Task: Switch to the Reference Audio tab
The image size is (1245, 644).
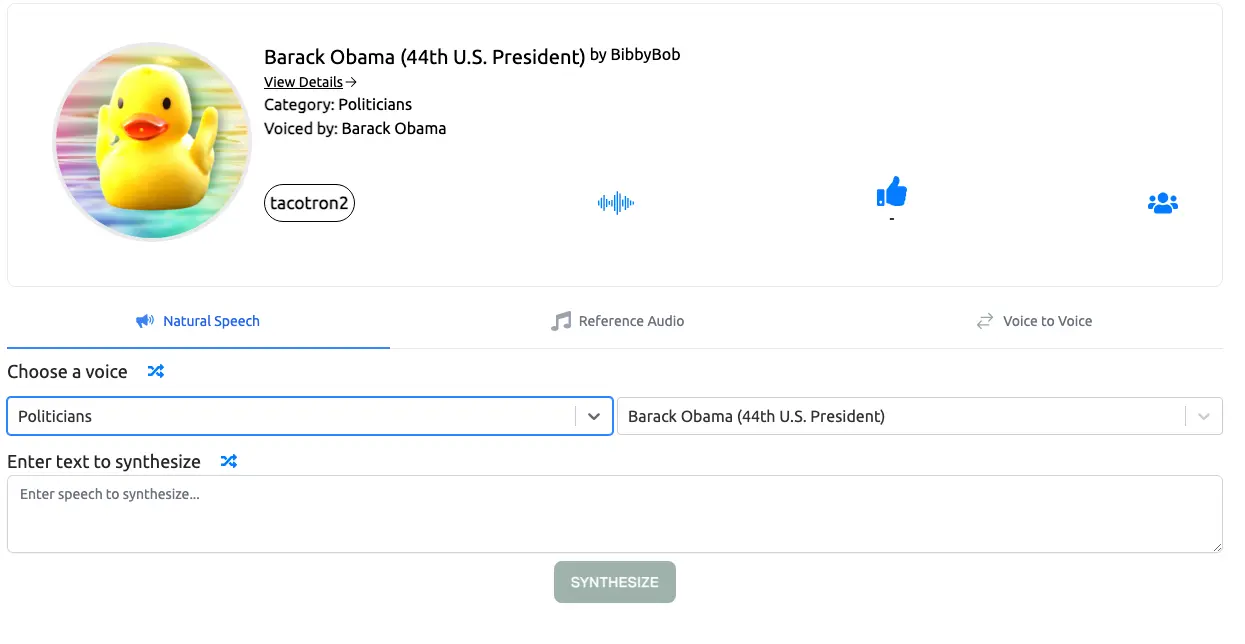Action: pos(617,321)
